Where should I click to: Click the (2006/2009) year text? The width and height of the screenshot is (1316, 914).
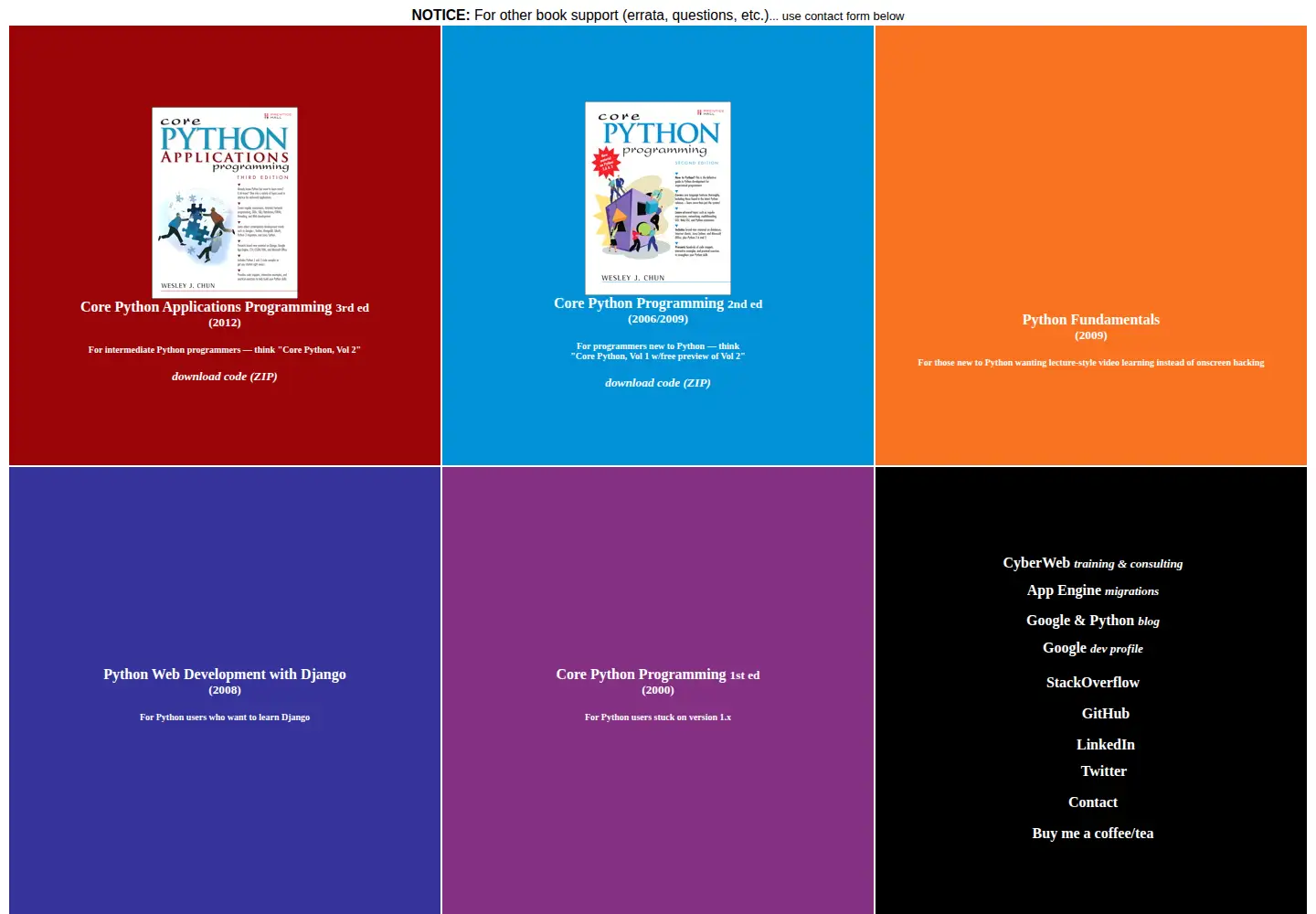(x=658, y=319)
